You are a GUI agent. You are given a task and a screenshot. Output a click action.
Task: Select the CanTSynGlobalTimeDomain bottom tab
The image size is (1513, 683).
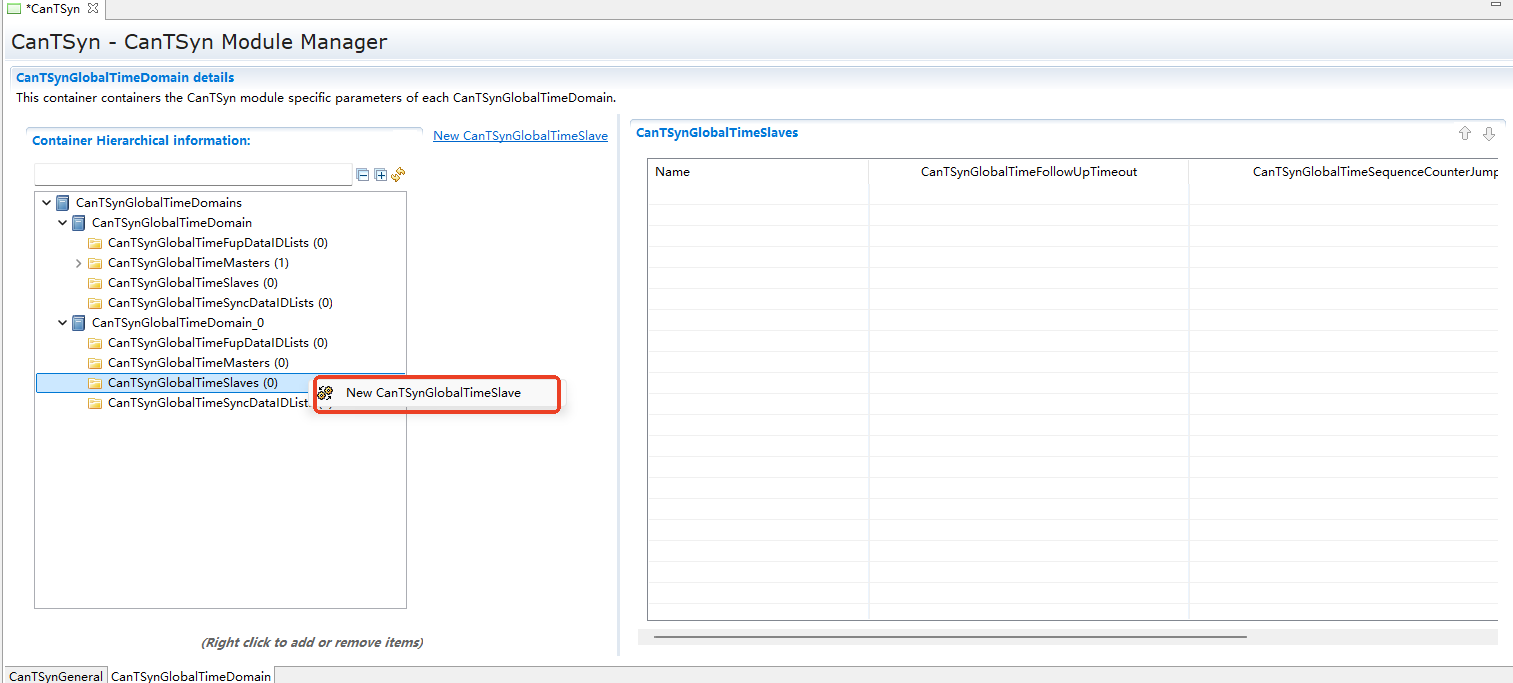pyautogui.click(x=191, y=676)
